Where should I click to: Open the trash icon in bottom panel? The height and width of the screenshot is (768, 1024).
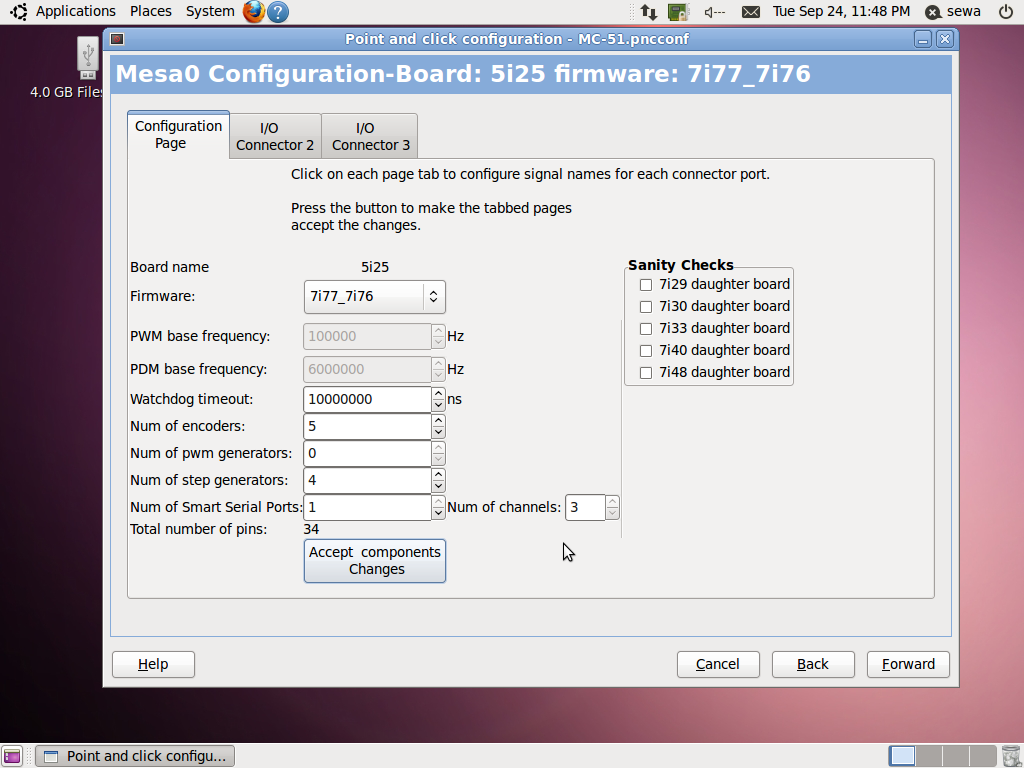1010,756
